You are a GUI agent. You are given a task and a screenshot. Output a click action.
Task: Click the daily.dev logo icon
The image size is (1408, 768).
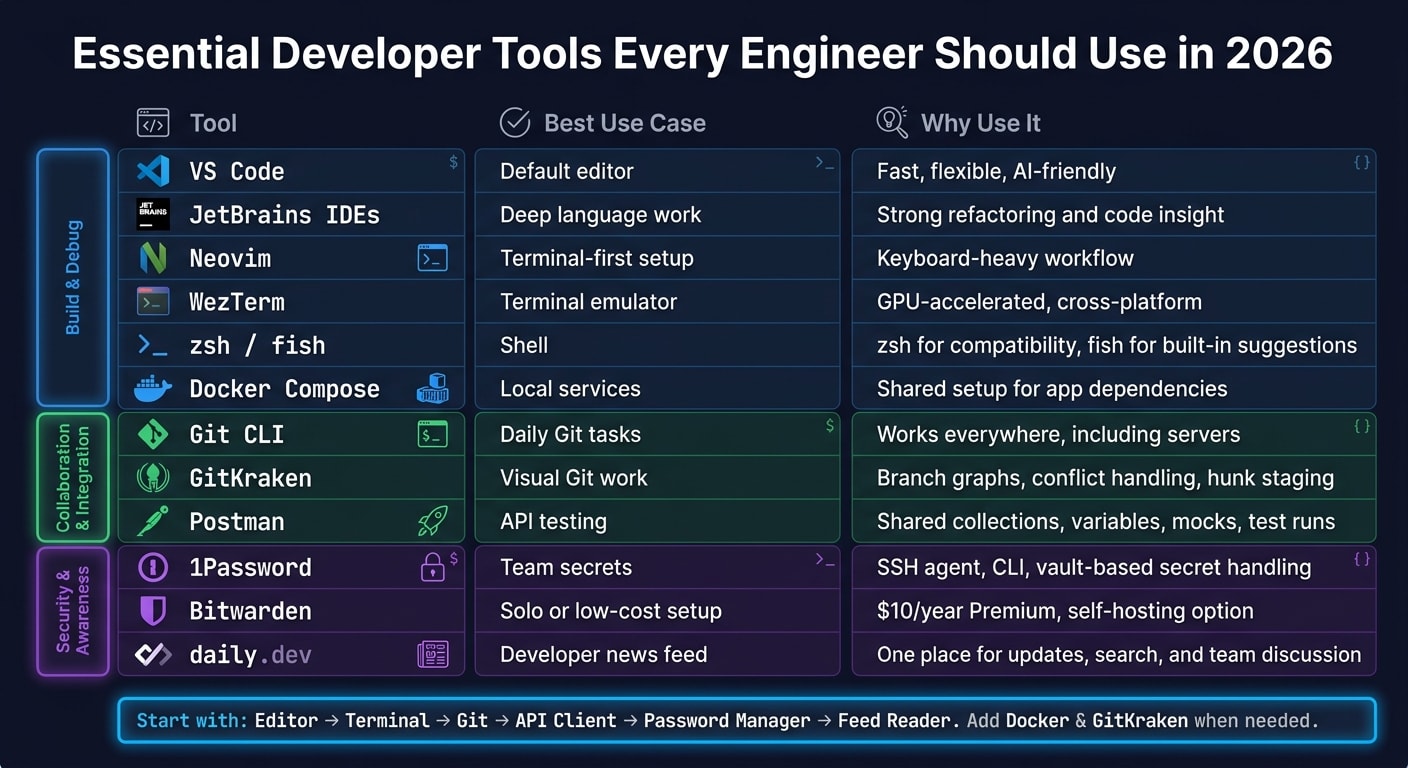pyautogui.click(x=153, y=654)
